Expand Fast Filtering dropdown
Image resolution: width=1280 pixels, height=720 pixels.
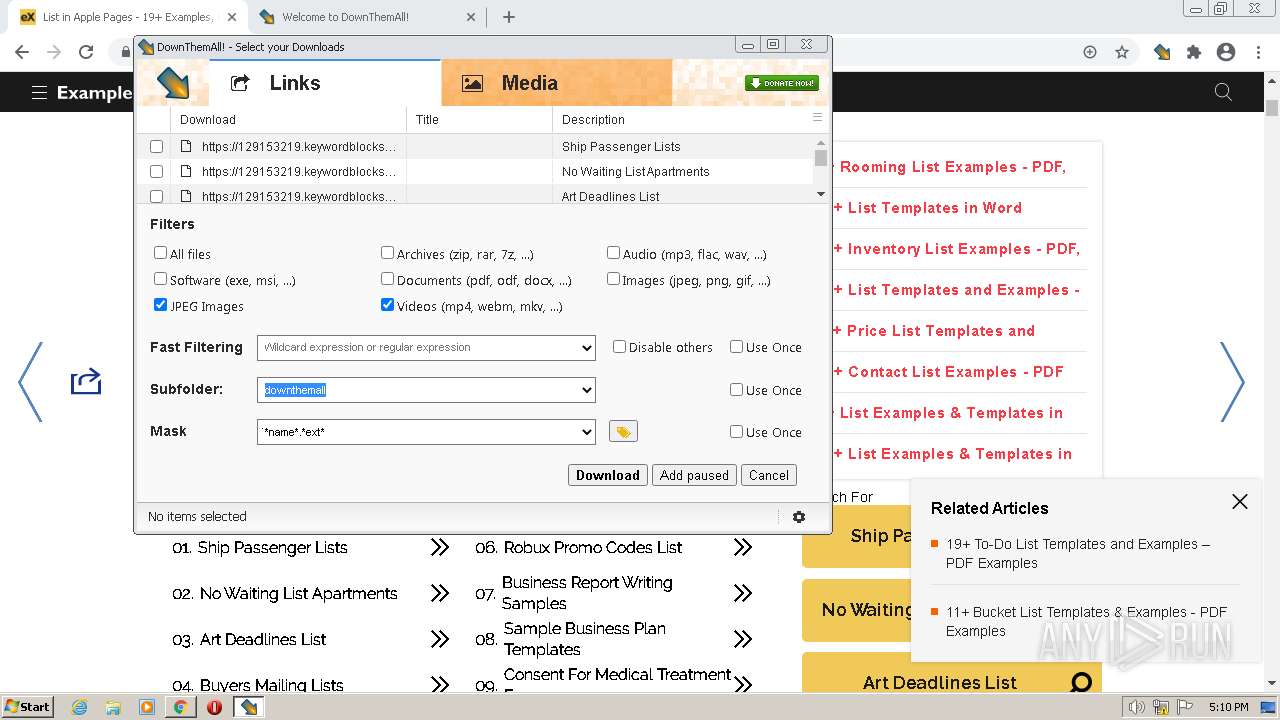586,348
